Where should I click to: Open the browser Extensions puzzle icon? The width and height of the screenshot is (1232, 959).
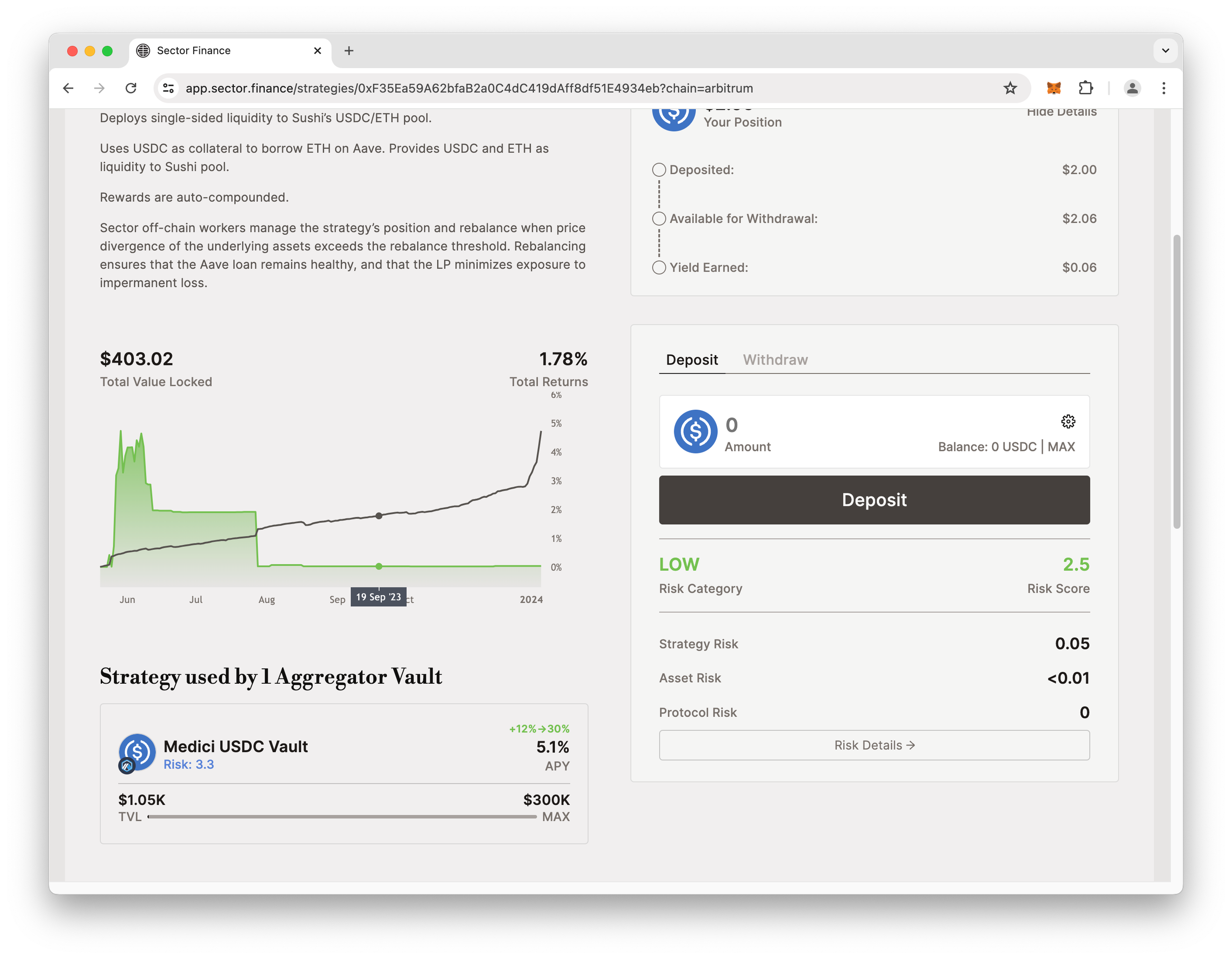pos(1085,88)
